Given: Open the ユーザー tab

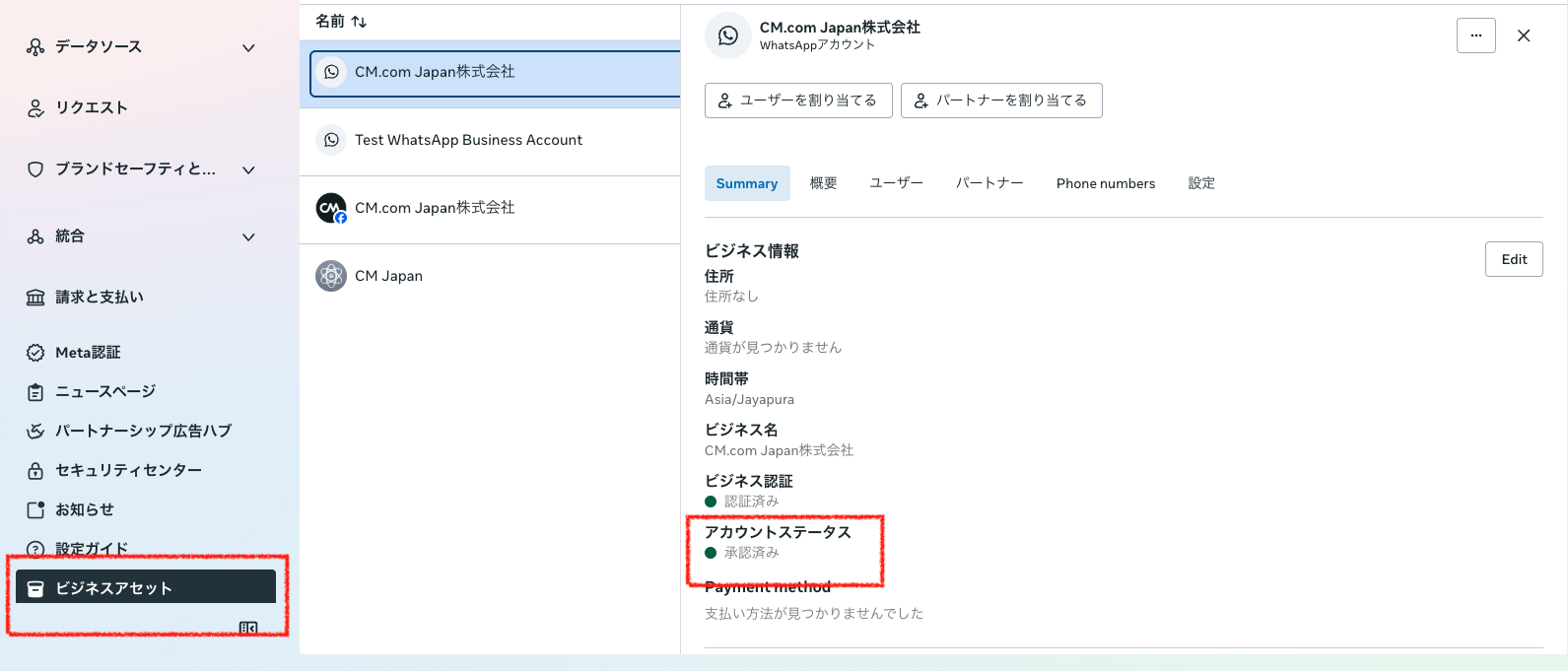Looking at the screenshot, I should (x=897, y=183).
